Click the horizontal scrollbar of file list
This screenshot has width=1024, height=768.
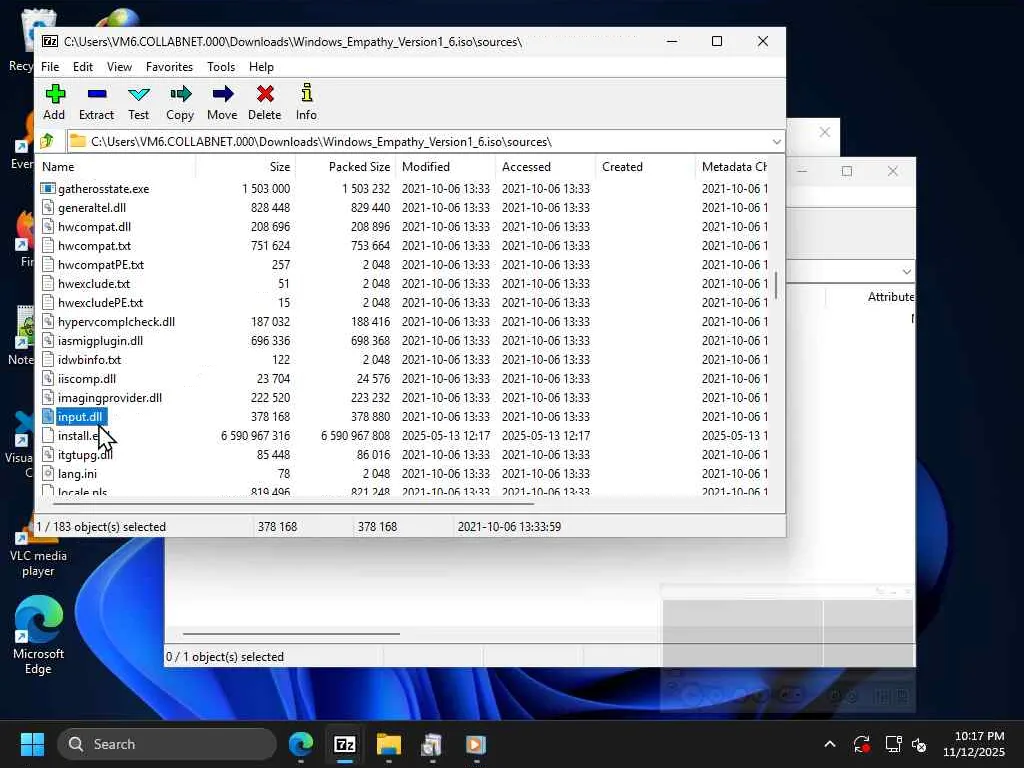coord(293,504)
